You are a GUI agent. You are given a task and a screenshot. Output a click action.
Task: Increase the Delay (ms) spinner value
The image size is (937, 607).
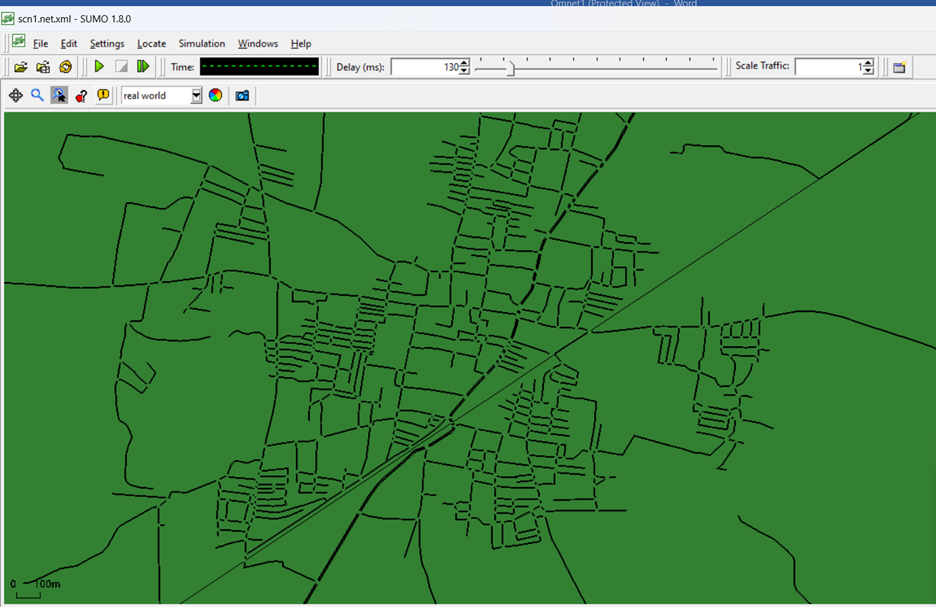(x=464, y=63)
